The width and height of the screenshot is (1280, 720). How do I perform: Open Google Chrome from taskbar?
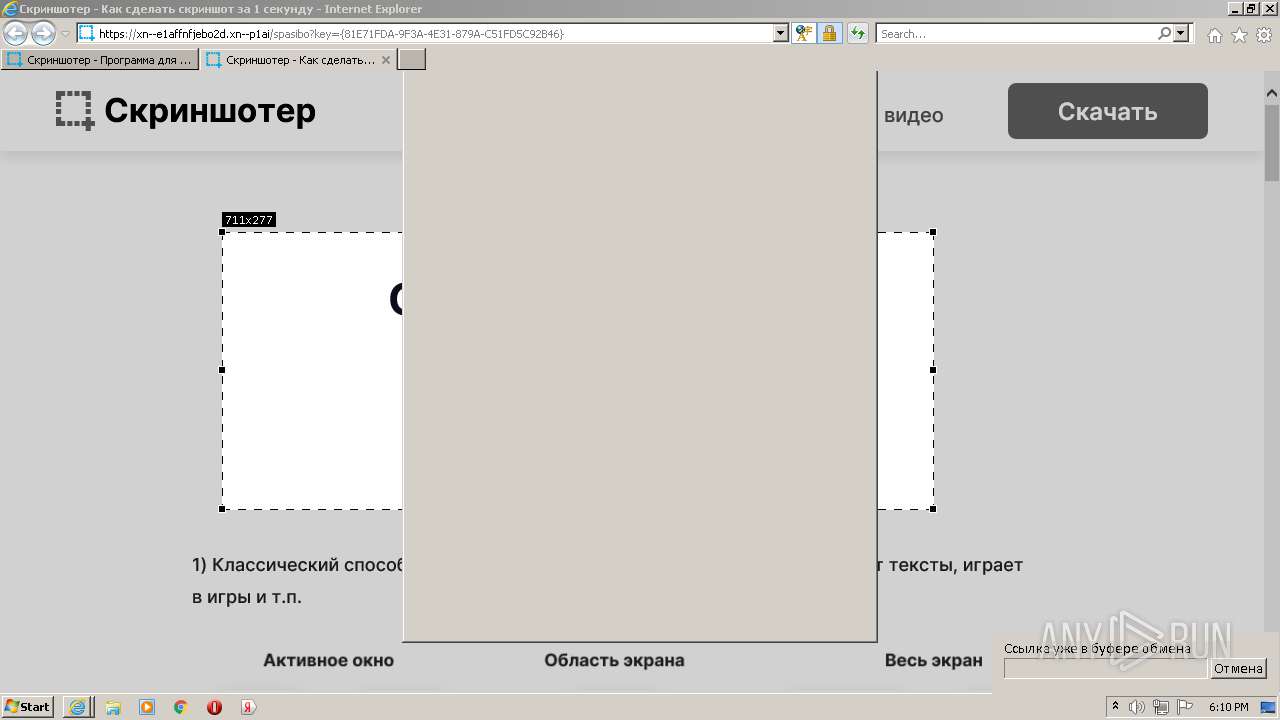click(181, 707)
